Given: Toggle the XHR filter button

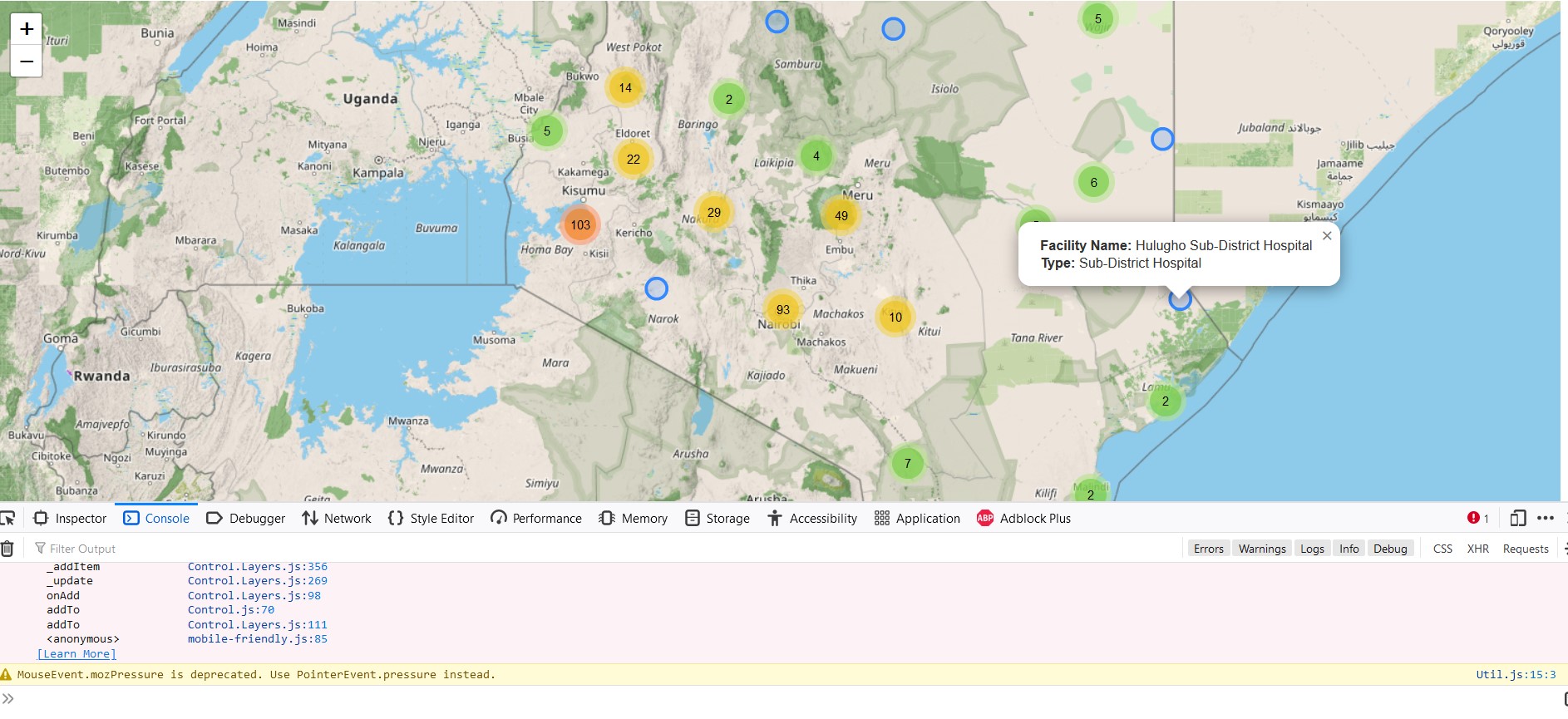Looking at the screenshot, I should (1477, 549).
